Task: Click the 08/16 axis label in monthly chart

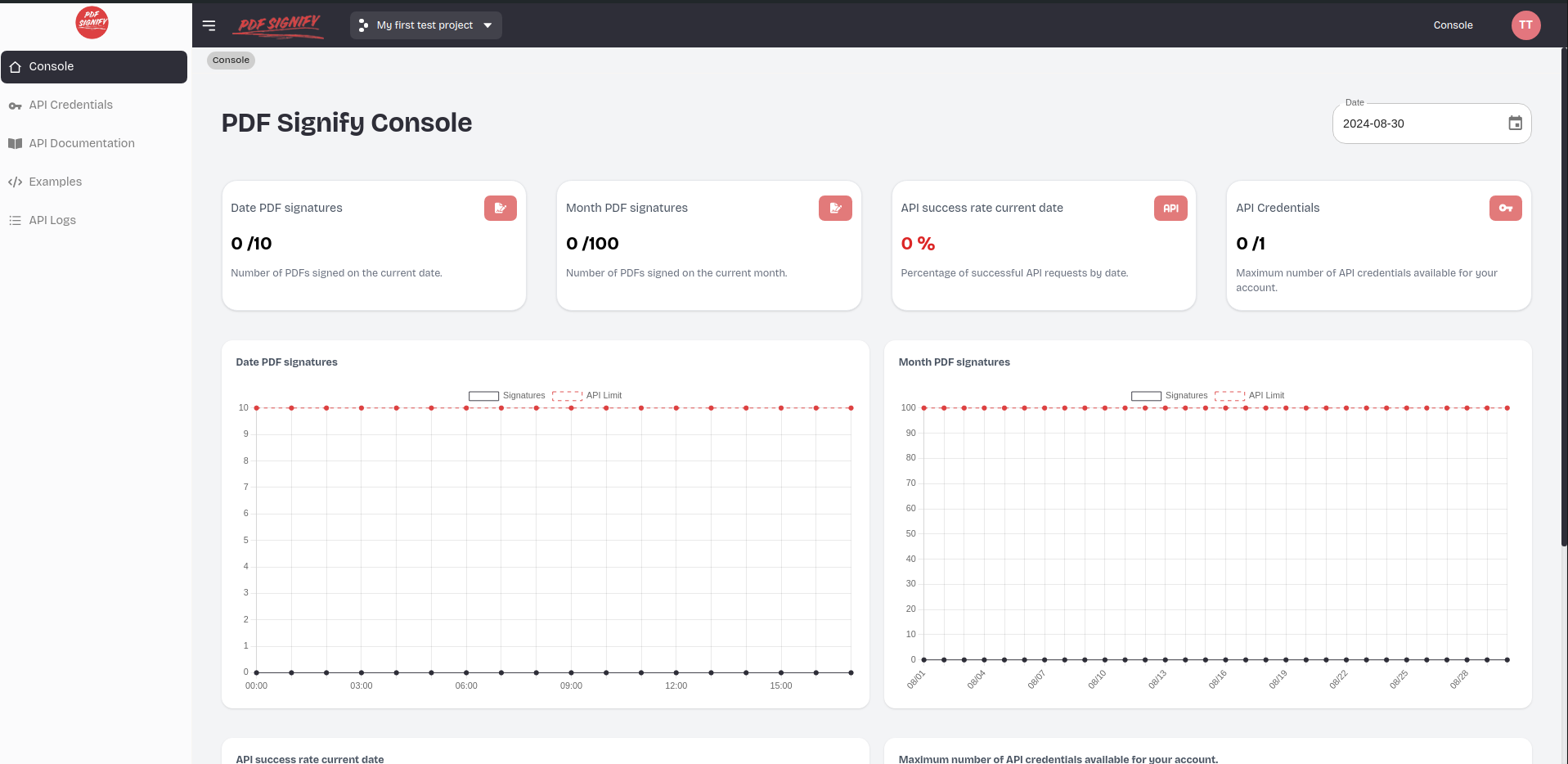Action: [x=1218, y=680]
